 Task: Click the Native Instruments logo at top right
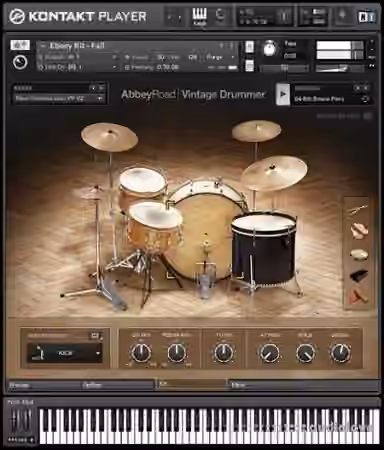(367, 16)
